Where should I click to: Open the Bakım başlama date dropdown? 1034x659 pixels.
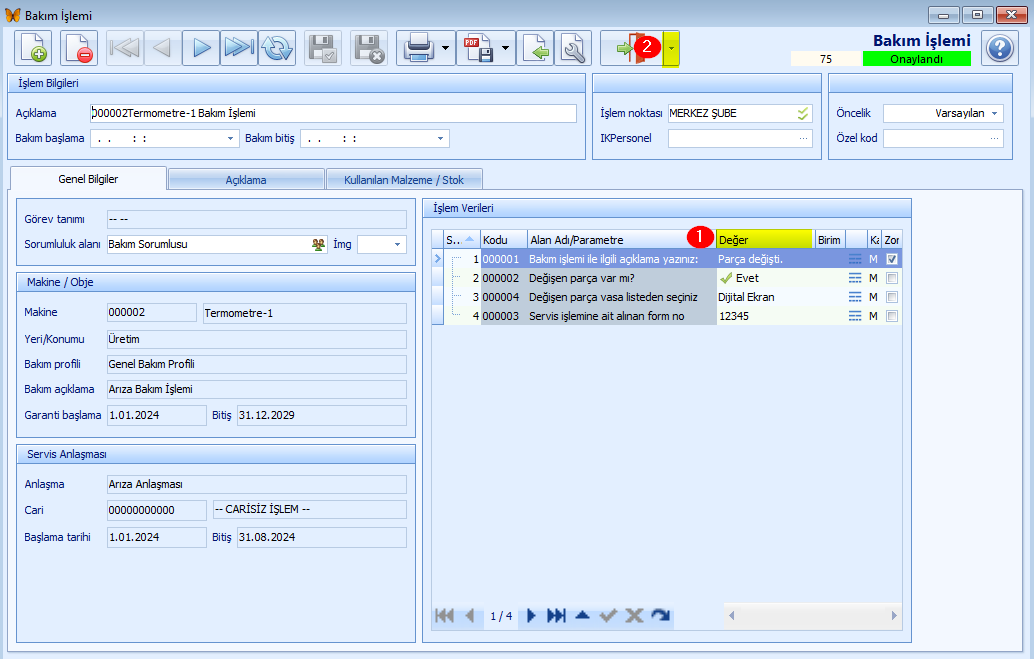click(230, 139)
